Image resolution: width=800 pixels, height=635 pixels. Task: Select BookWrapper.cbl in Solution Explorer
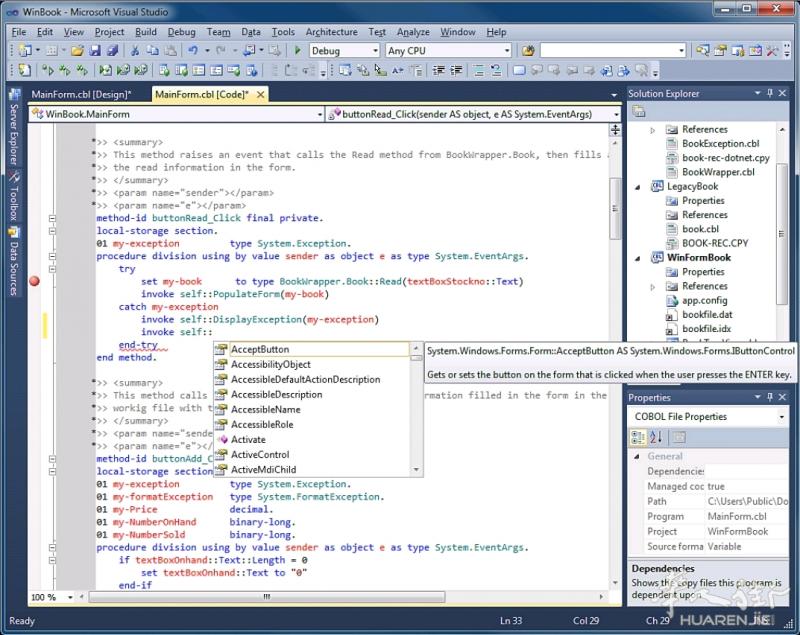tap(718, 172)
